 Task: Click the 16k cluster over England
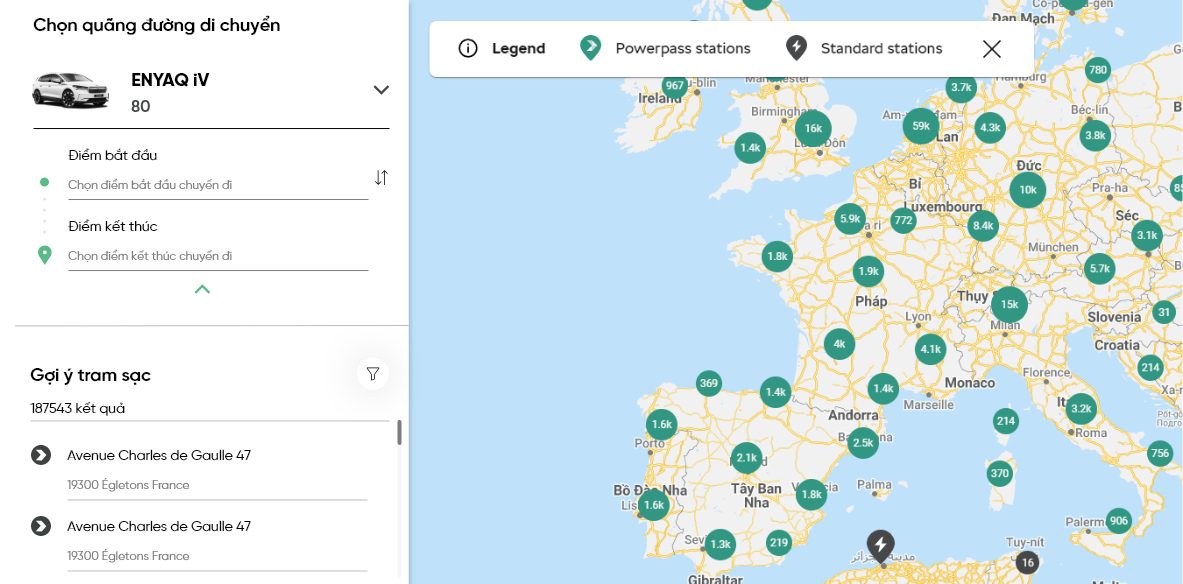click(813, 128)
